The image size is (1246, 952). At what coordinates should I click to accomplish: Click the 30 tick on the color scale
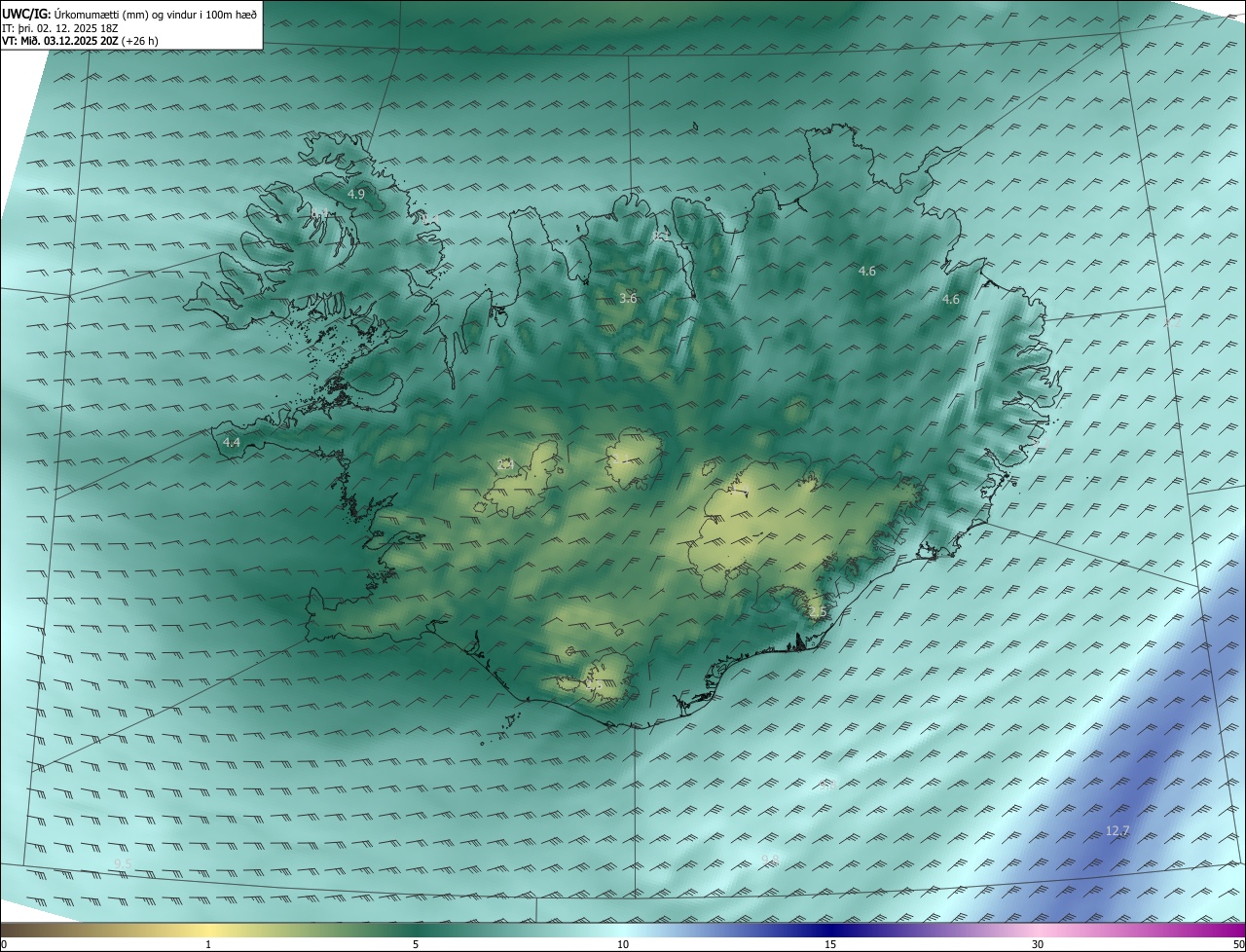1038,944
